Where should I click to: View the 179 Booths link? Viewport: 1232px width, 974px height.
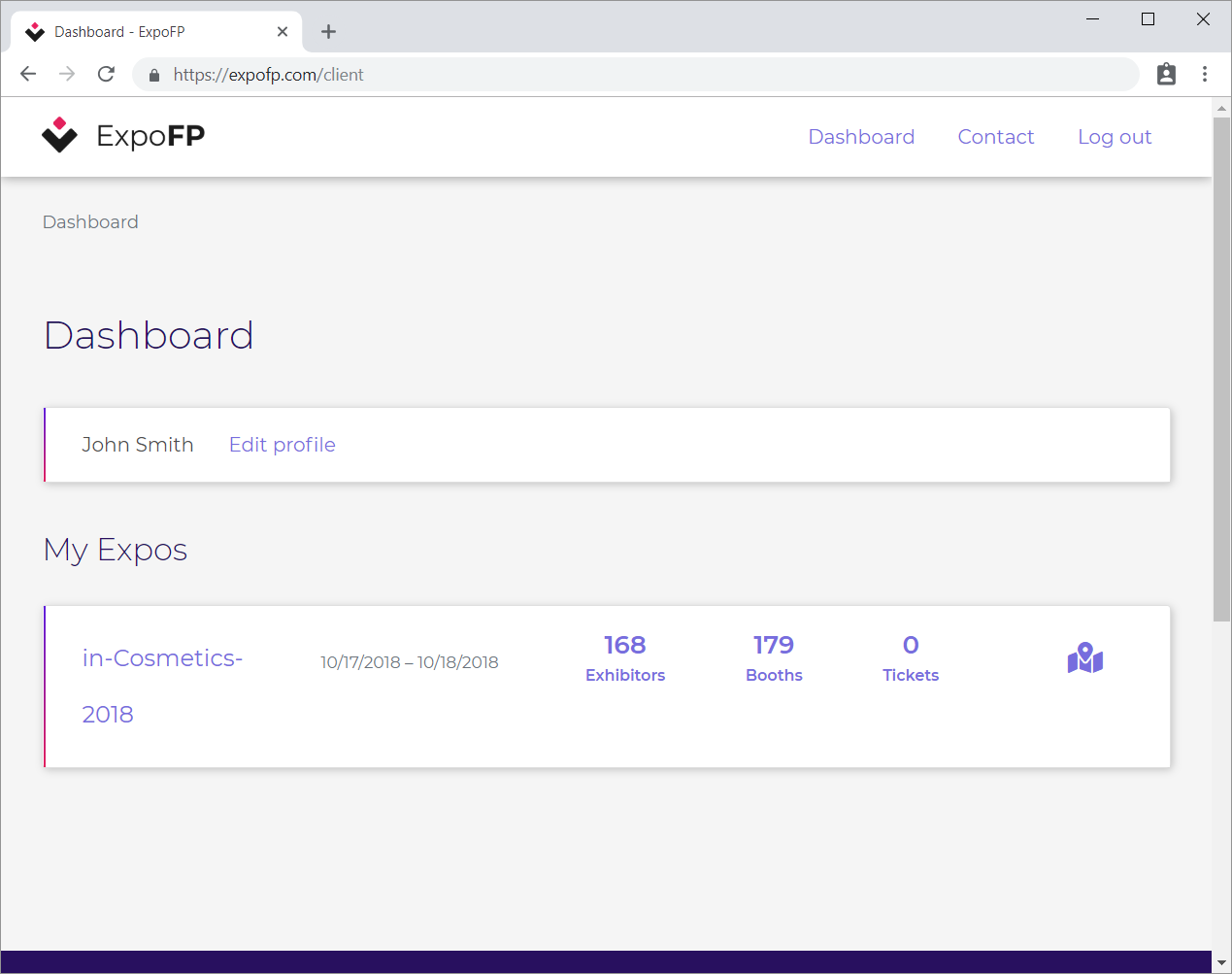[774, 658]
